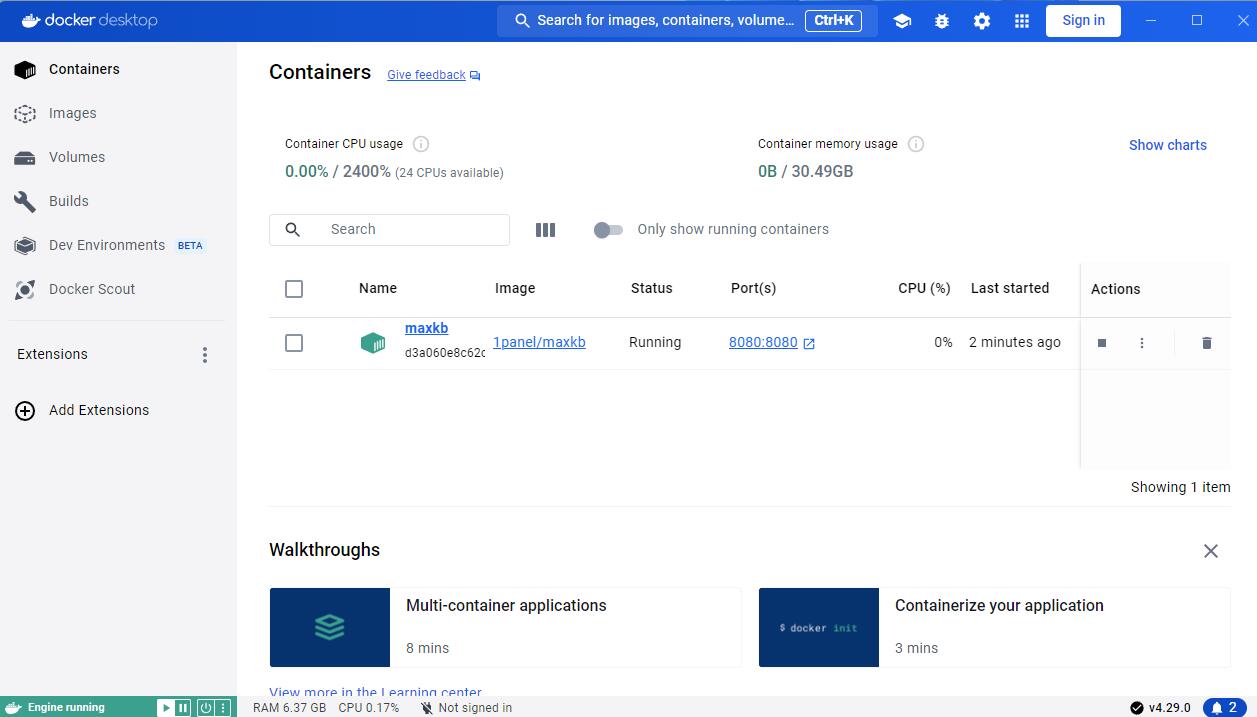Click the Sign in button

coord(1083,20)
